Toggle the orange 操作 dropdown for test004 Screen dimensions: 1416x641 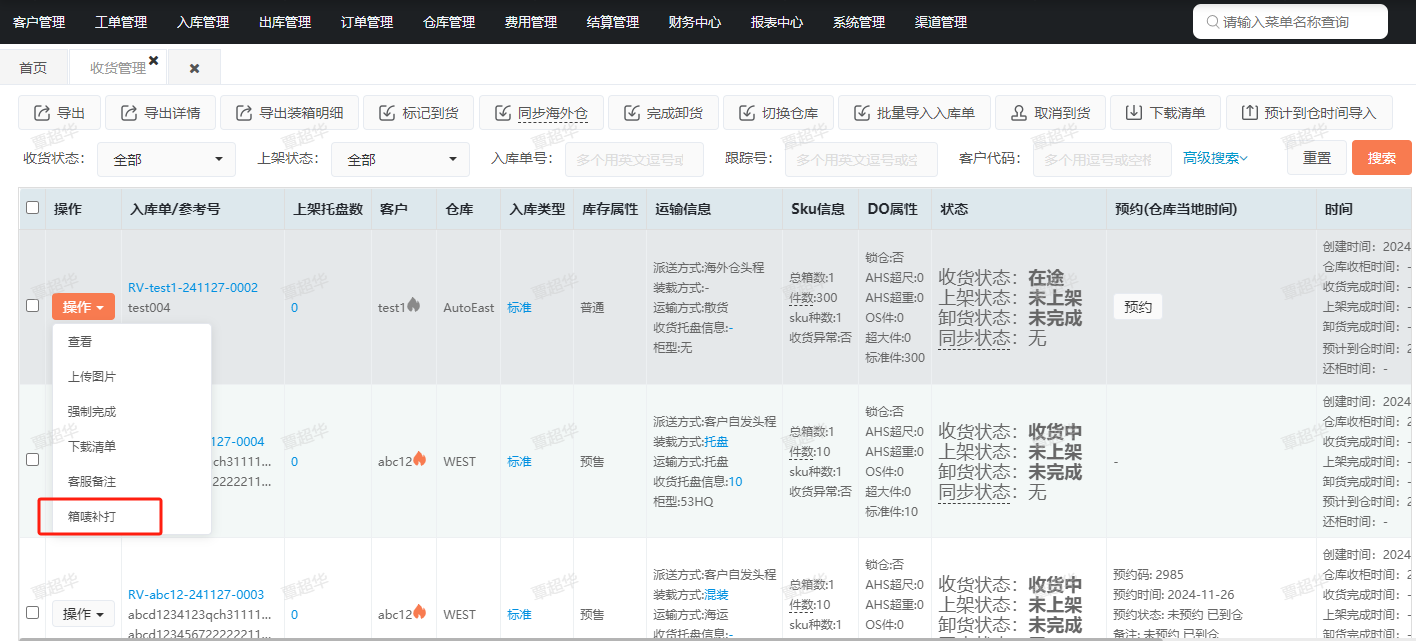[83, 307]
